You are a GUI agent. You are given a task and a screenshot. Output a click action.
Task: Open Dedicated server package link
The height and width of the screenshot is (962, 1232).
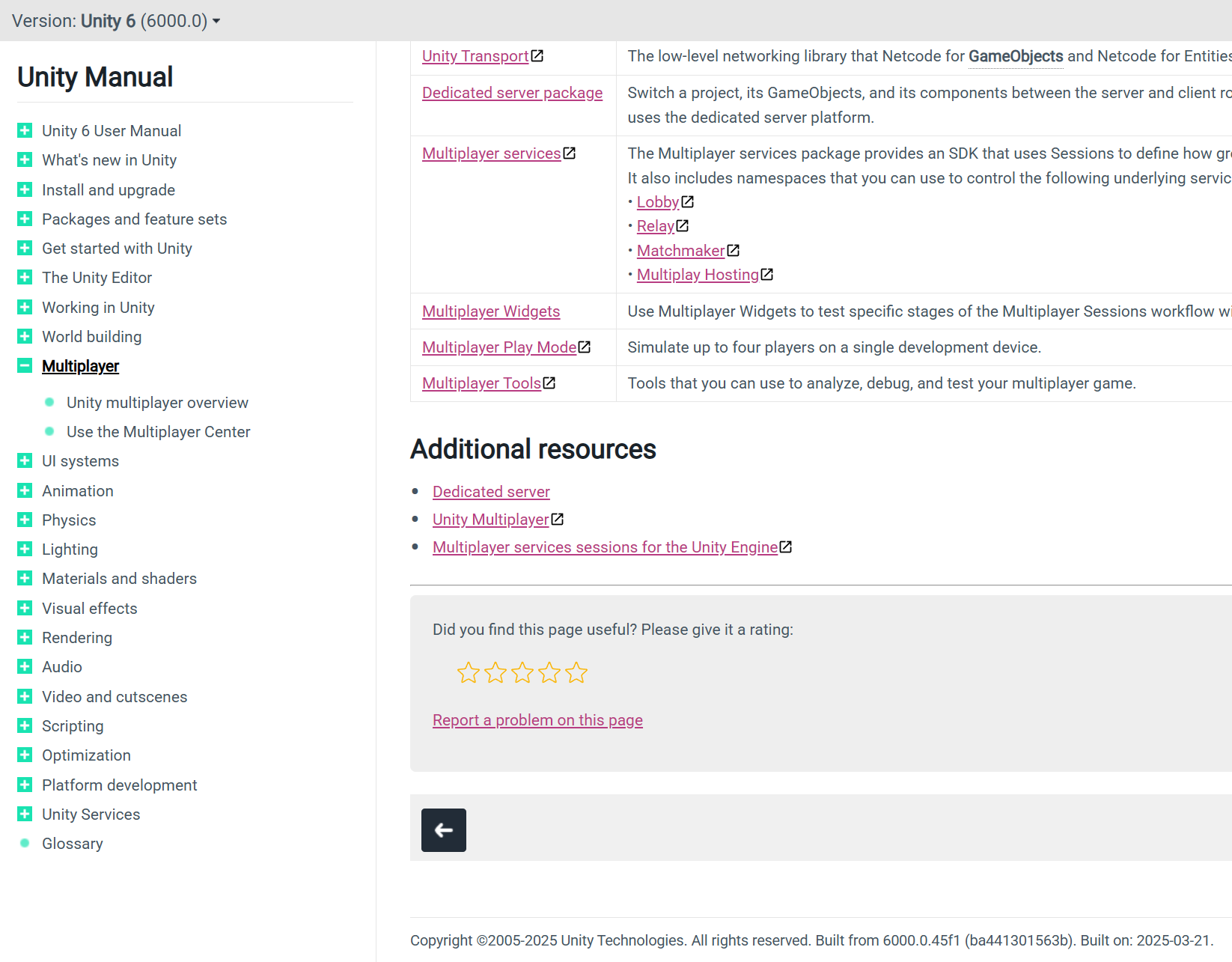[x=512, y=93]
